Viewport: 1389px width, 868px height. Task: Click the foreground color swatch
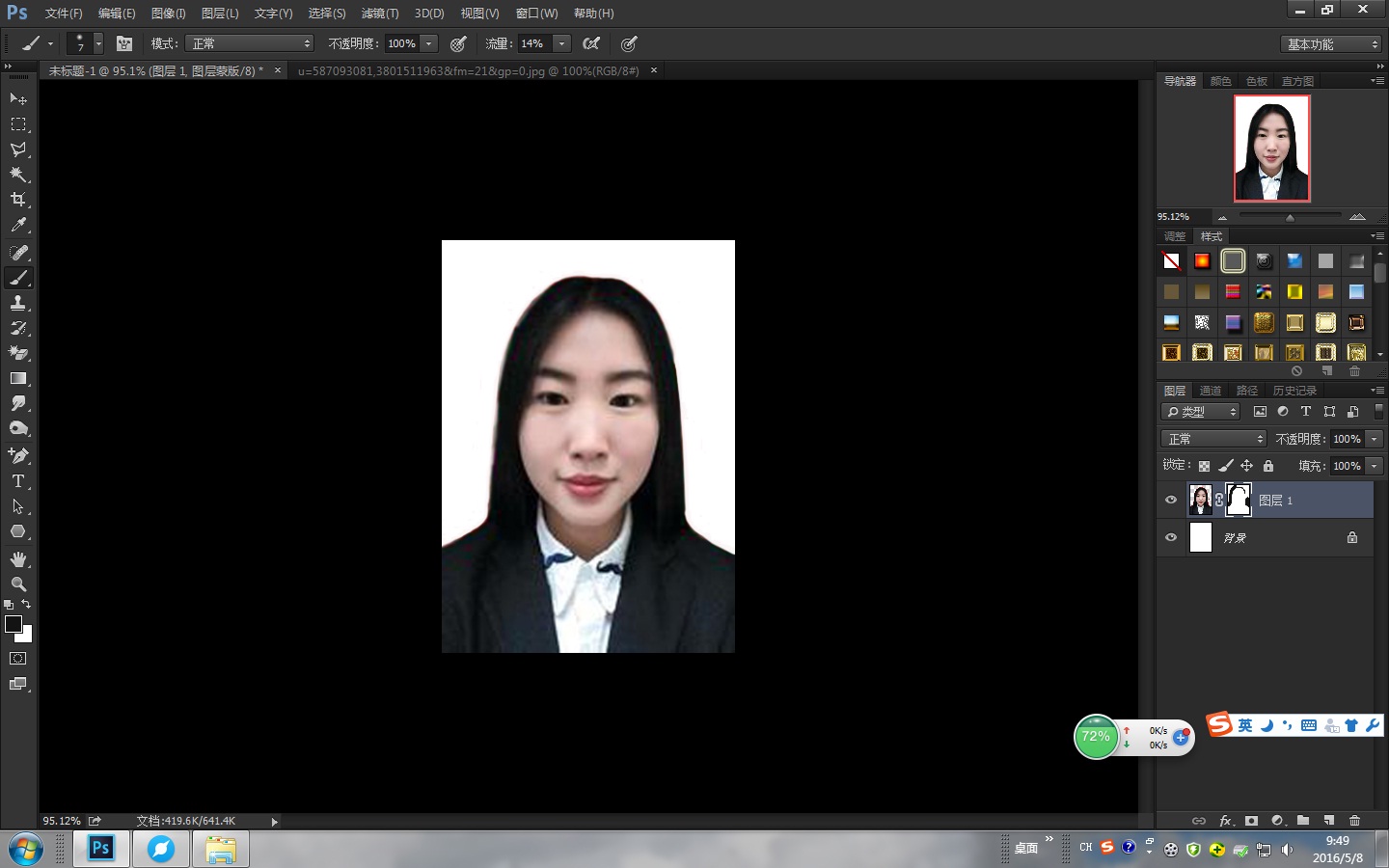click(14, 624)
